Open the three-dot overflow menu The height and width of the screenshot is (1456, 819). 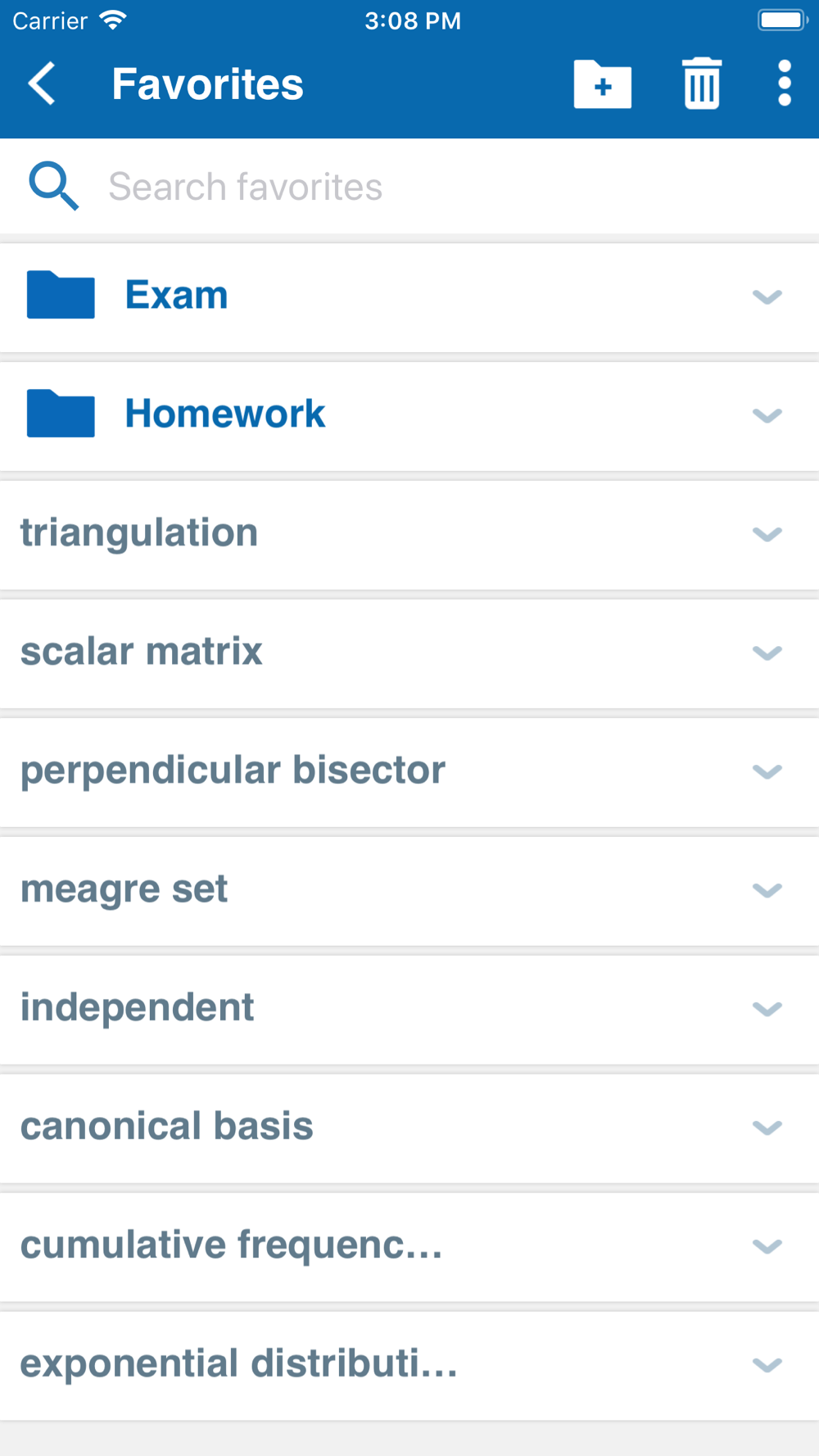point(785,84)
